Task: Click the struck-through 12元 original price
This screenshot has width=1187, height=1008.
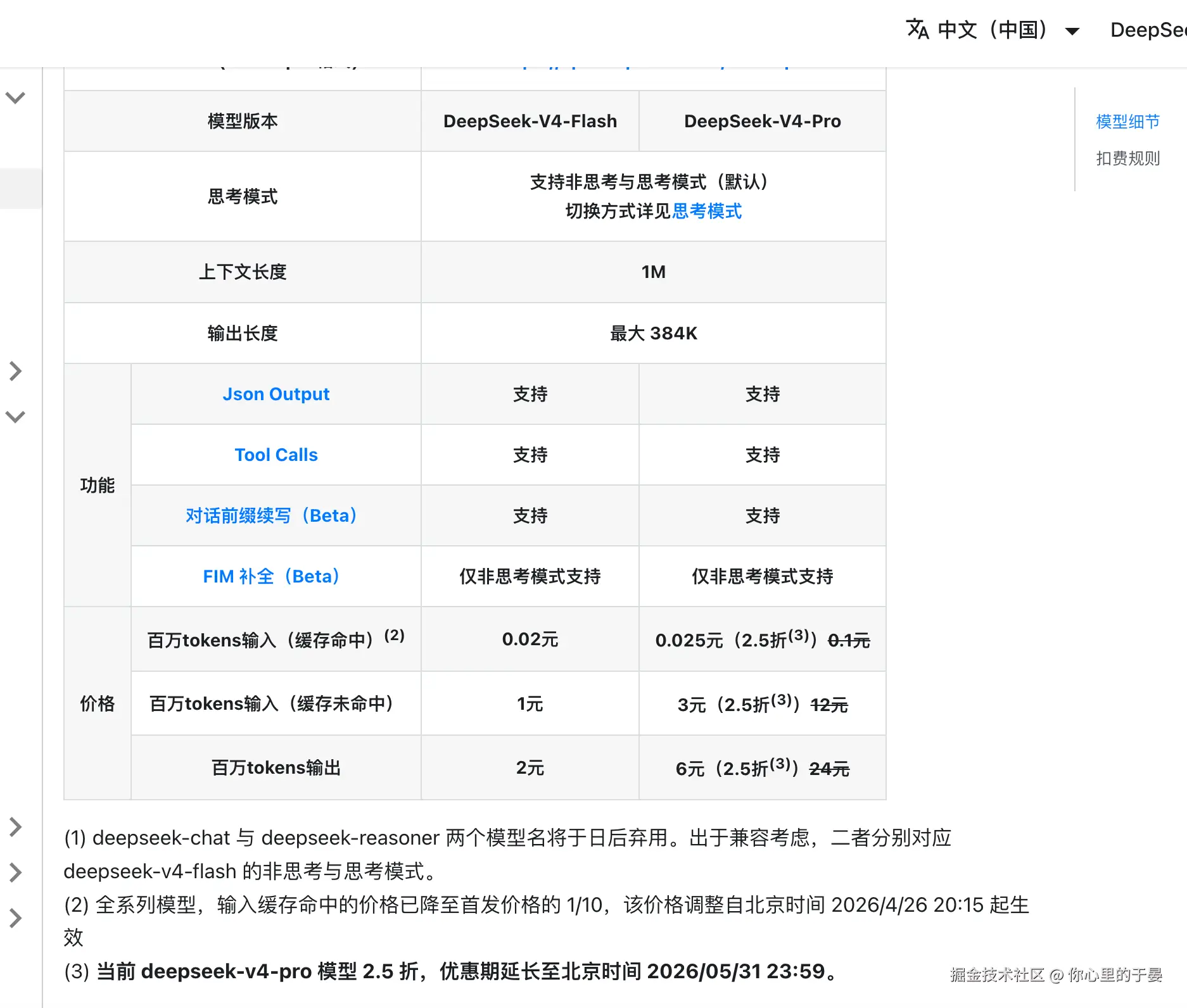Action: [x=829, y=705]
